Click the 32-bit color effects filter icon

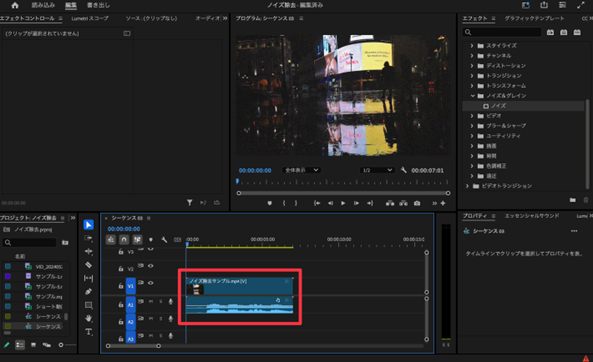[x=564, y=33]
